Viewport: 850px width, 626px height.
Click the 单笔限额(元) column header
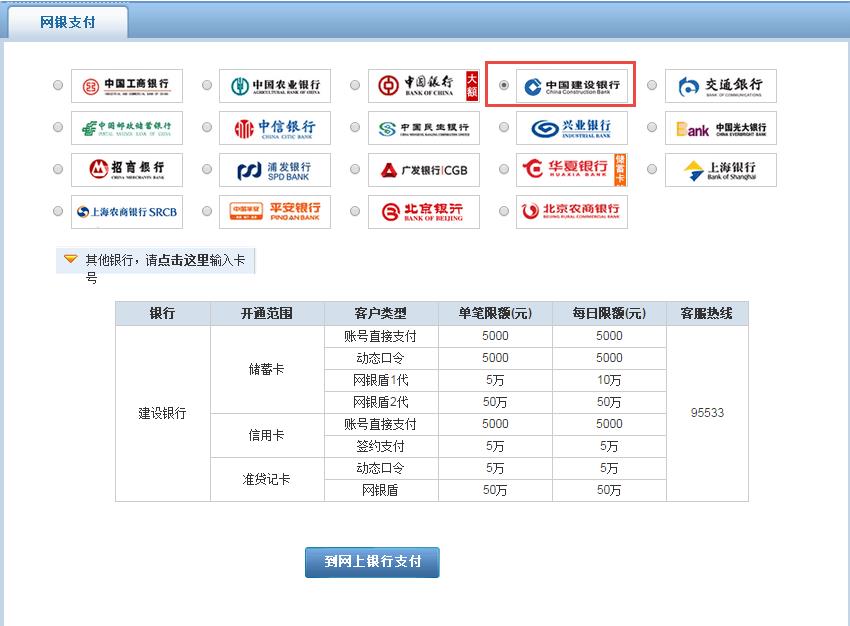[495, 313]
